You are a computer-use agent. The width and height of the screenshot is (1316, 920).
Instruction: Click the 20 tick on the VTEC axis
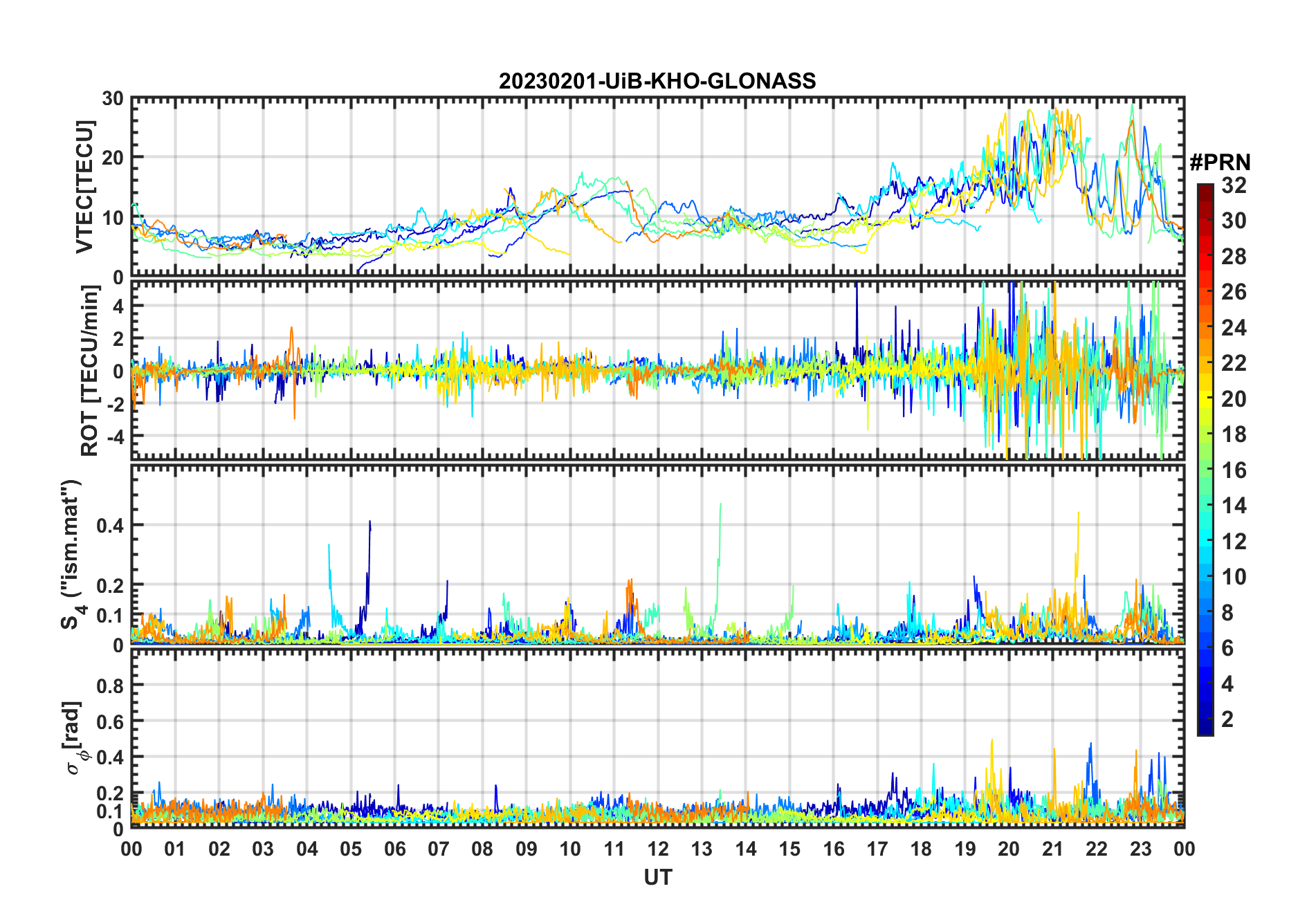(113, 158)
